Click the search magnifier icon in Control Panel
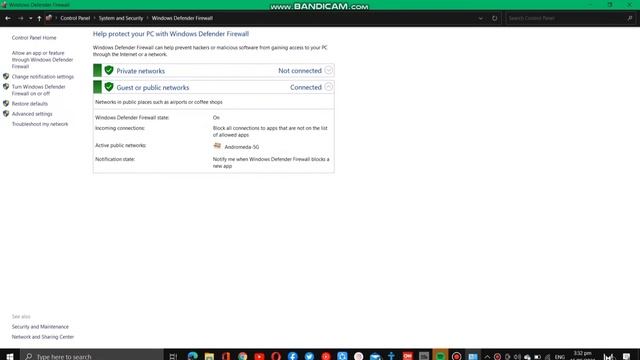 pyautogui.click(x=630, y=18)
